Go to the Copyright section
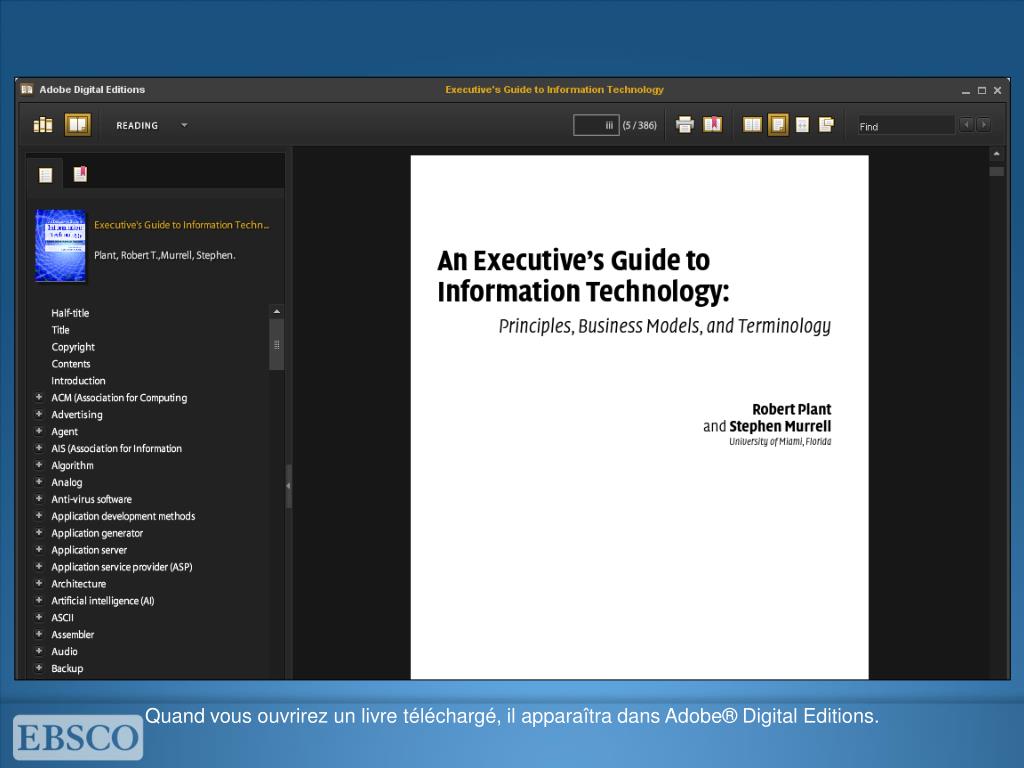Image resolution: width=1024 pixels, height=768 pixels. click(x=73, y=347)
